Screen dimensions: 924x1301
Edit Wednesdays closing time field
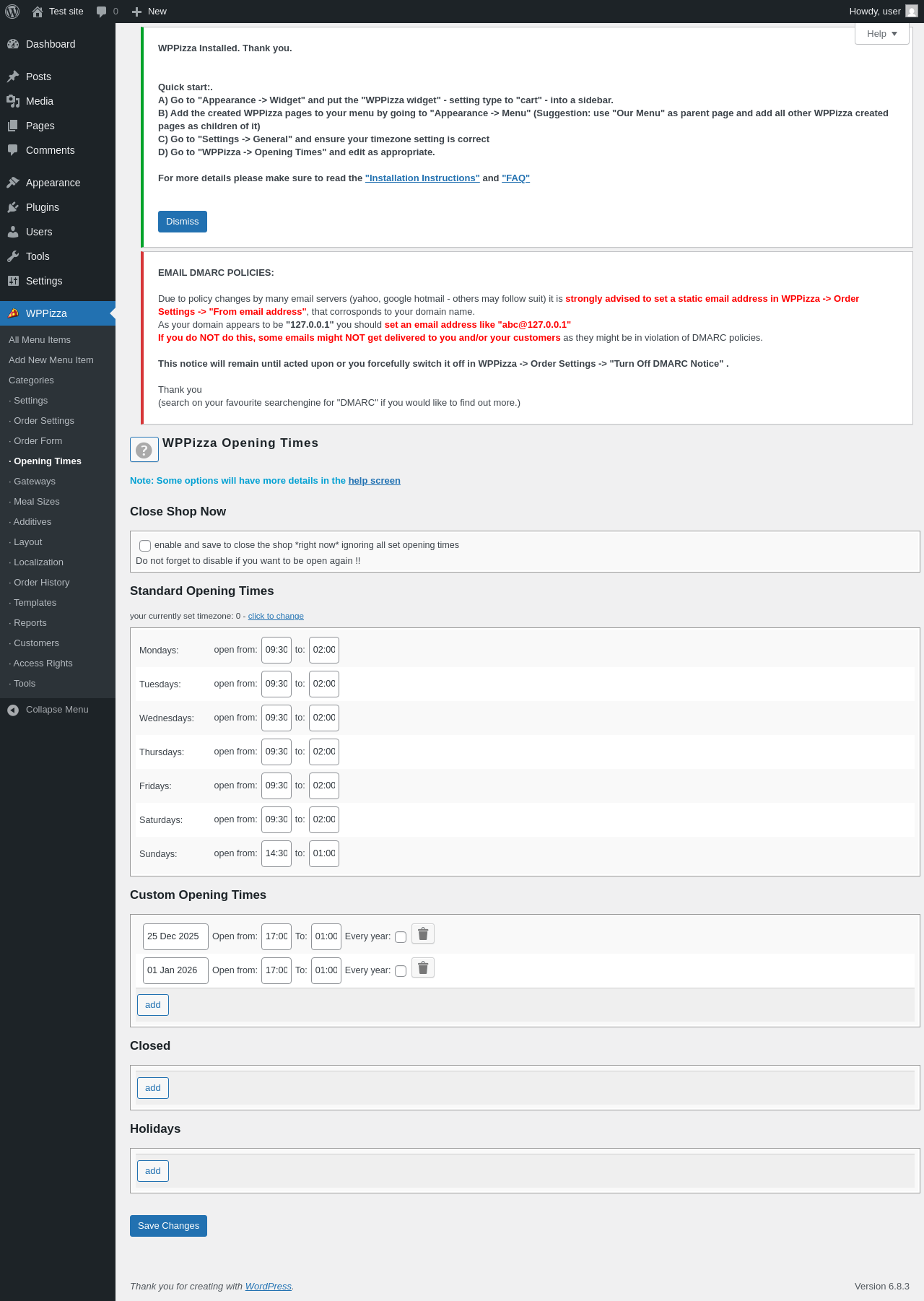pos(324,718)
